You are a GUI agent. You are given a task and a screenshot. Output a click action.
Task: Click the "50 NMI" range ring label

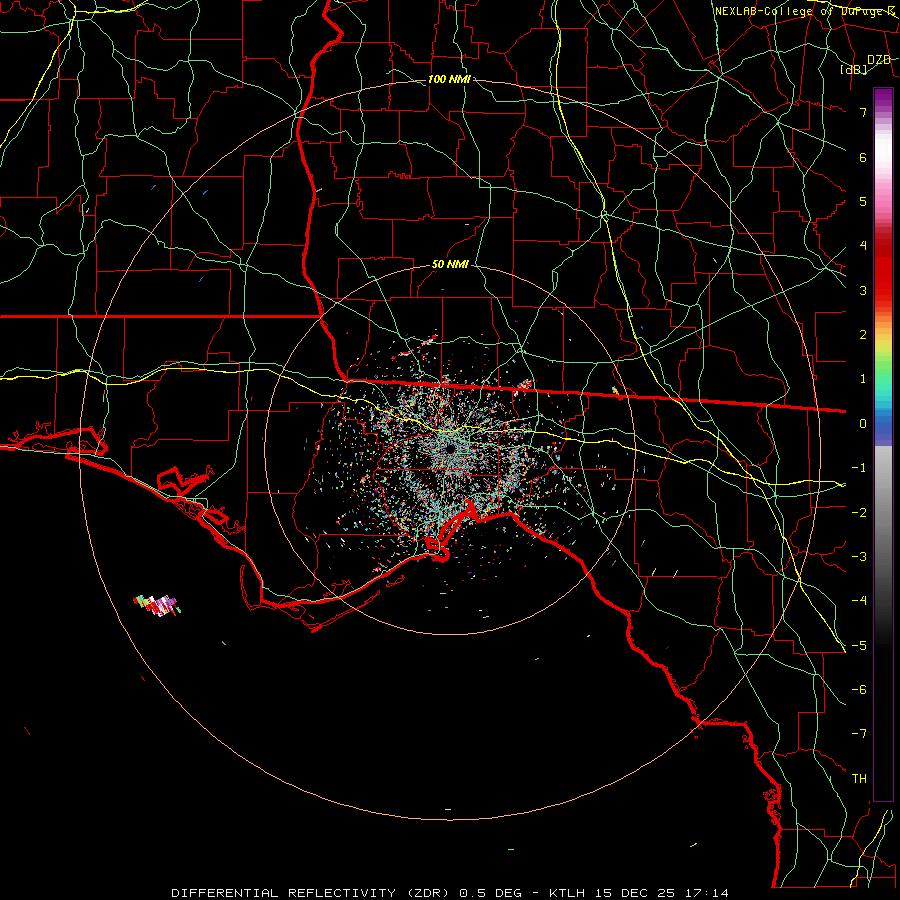pyautogui.click(x=450, y=265)
